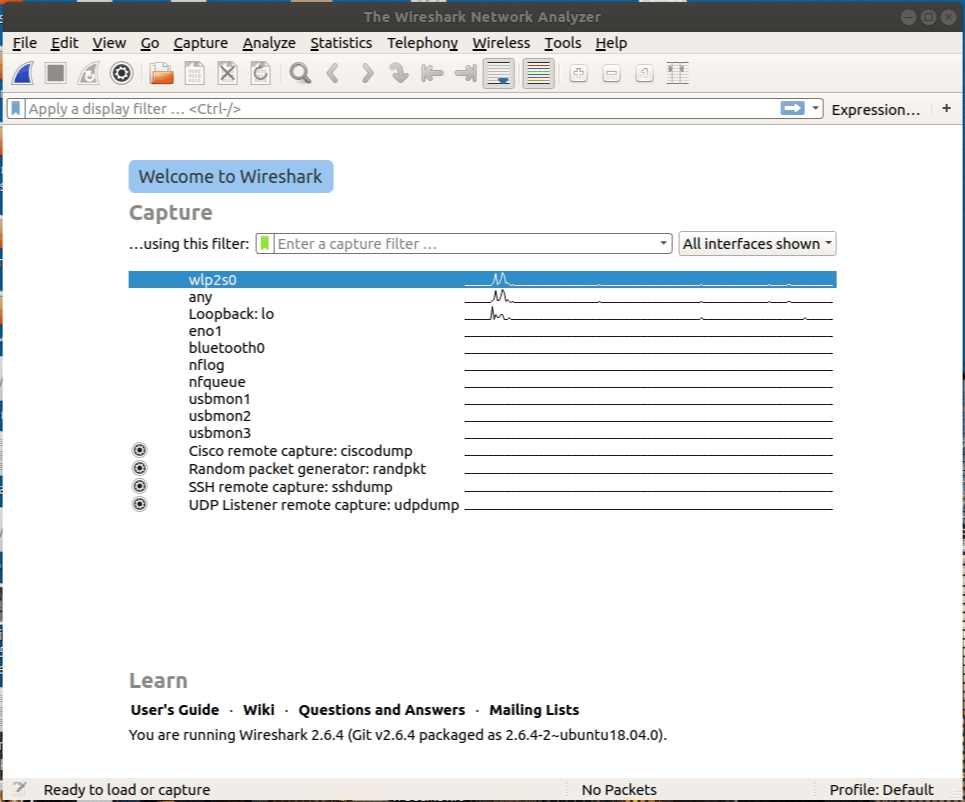Open the Help menu
965x802 pixels.
(611, 43)
